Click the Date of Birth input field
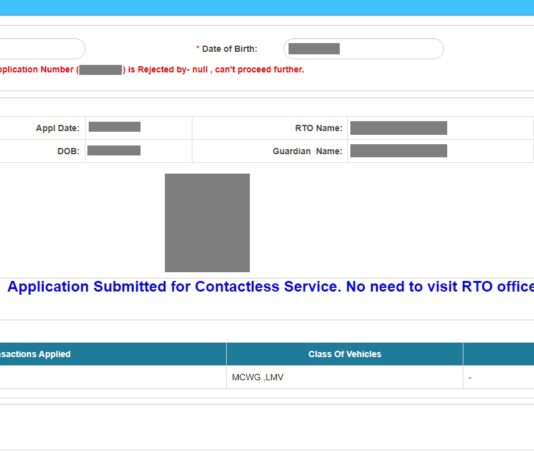Screen dimensions: 534x462 [x=363, y=49]
